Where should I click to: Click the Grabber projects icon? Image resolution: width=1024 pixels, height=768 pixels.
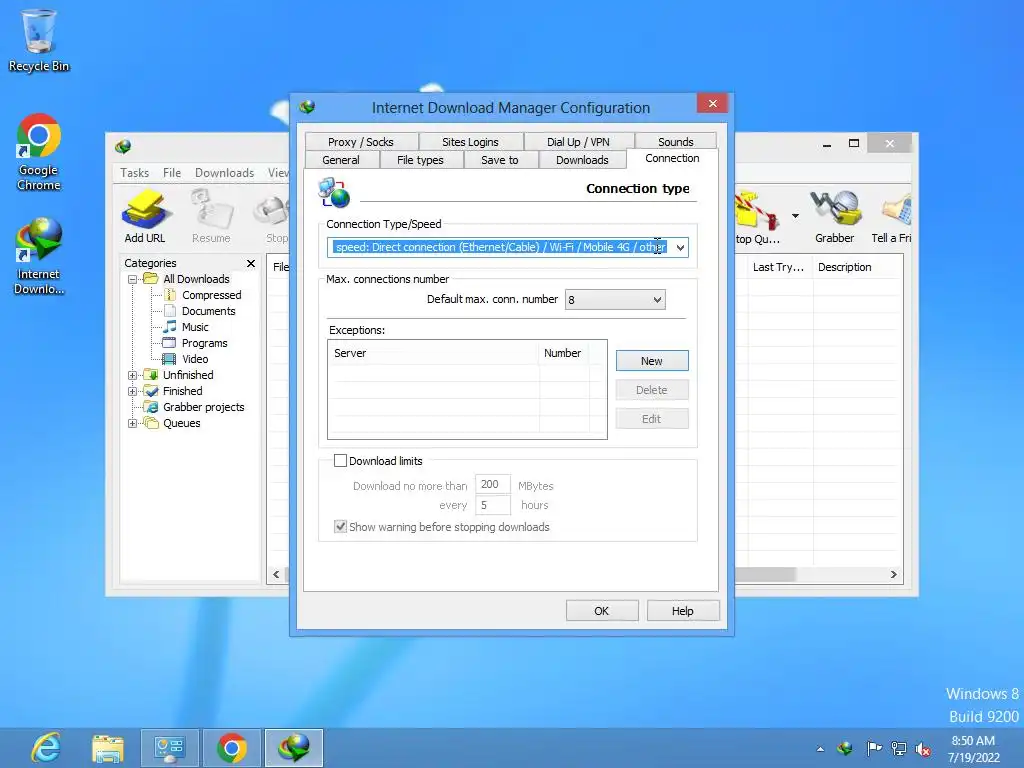[x=151, y=407]
